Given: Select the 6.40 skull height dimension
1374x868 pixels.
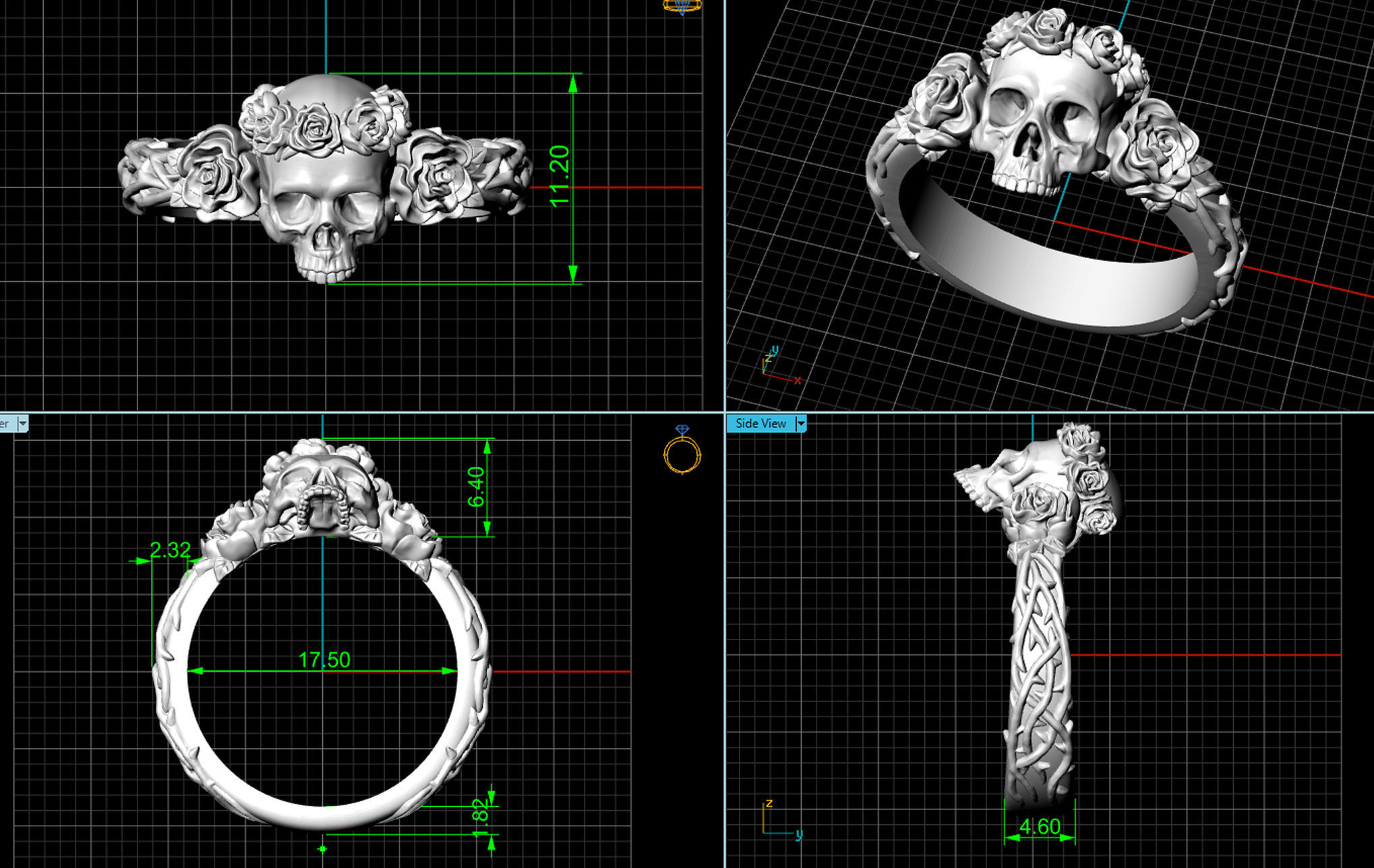Looking at the screenshot, I should tap(476, 487).
